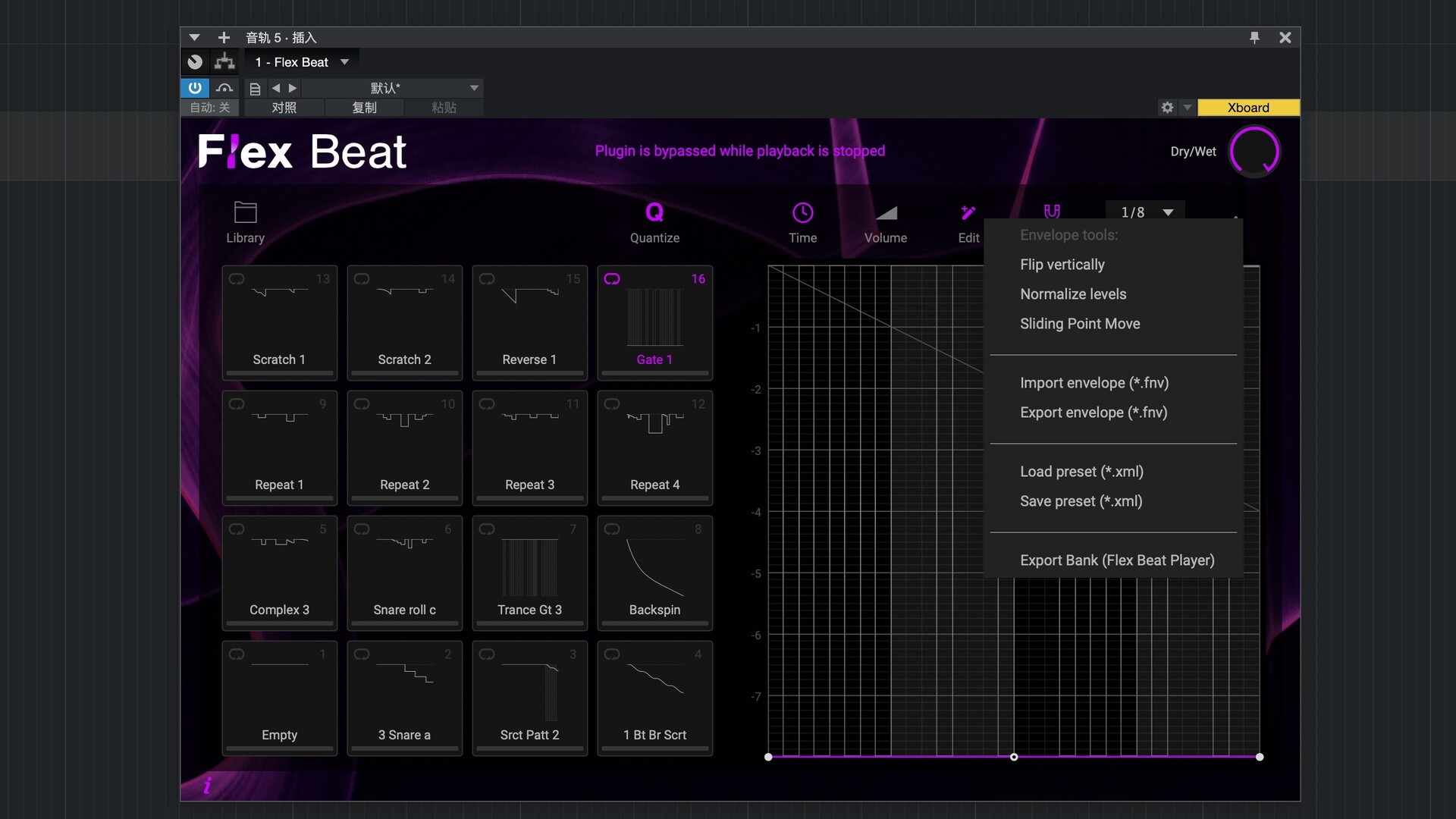Click the 复制 copy button

(x=364, y=108)
